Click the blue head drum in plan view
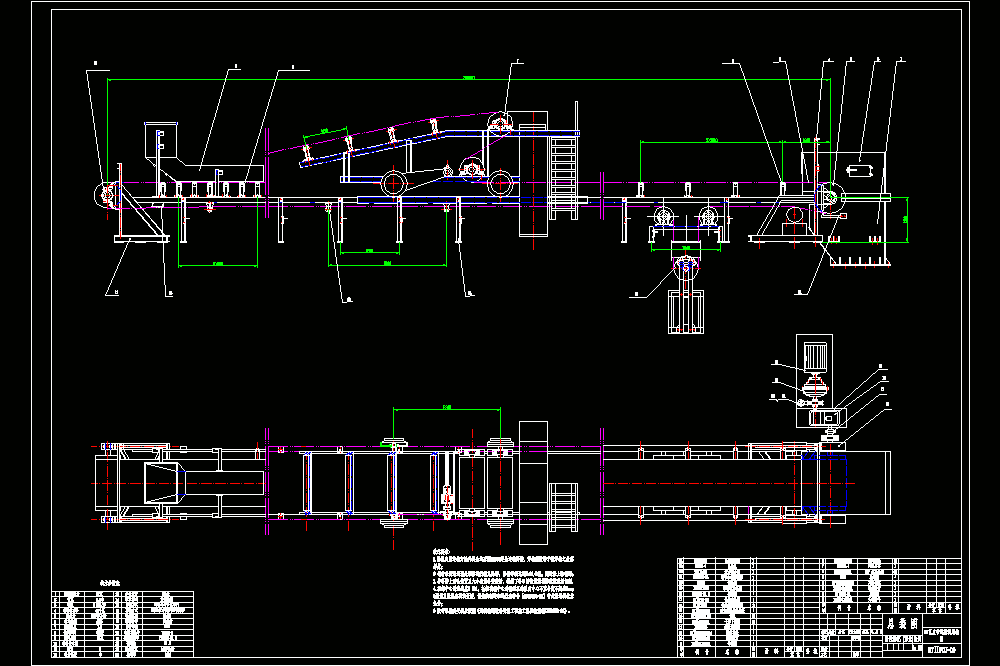 pyautogui.click(x=824, y=483)
